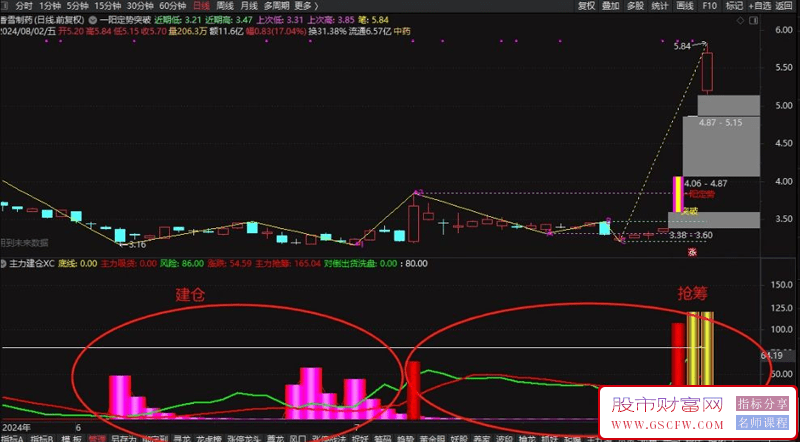Select the 60分钟 period tab
Image resolution: width=800 pixels, height=442 pixels.
[172, 6]
